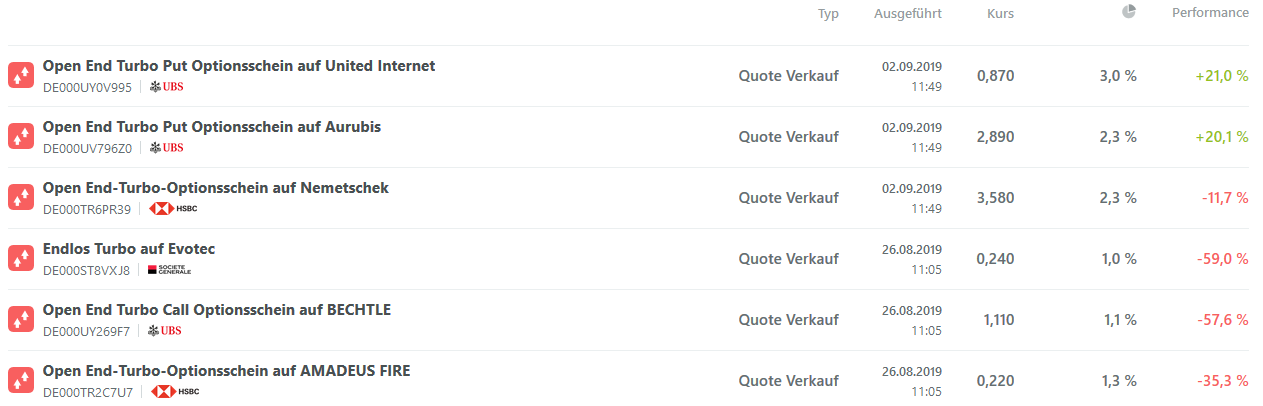
Task: Open Endlos Turbo auf Evotec
Action: [x=129, y=249]
